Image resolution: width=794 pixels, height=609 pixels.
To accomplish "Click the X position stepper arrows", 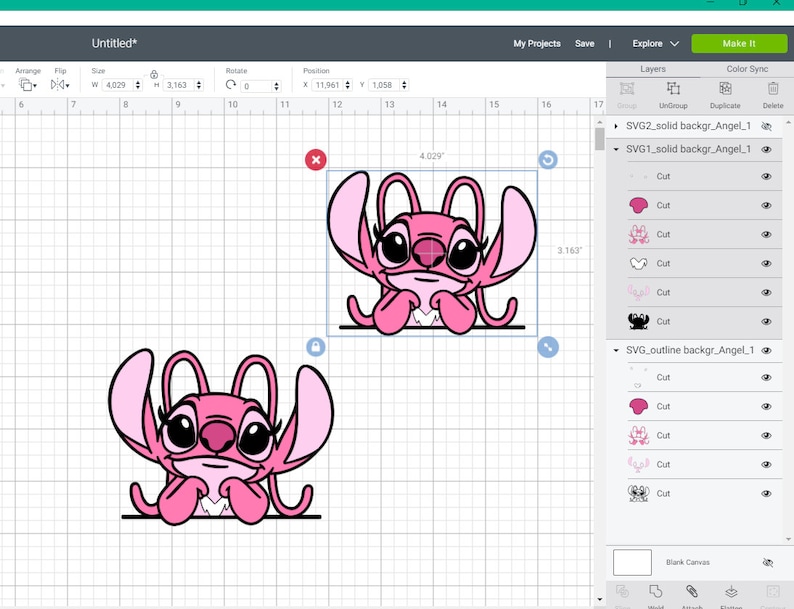I will [x=347, y=85].
